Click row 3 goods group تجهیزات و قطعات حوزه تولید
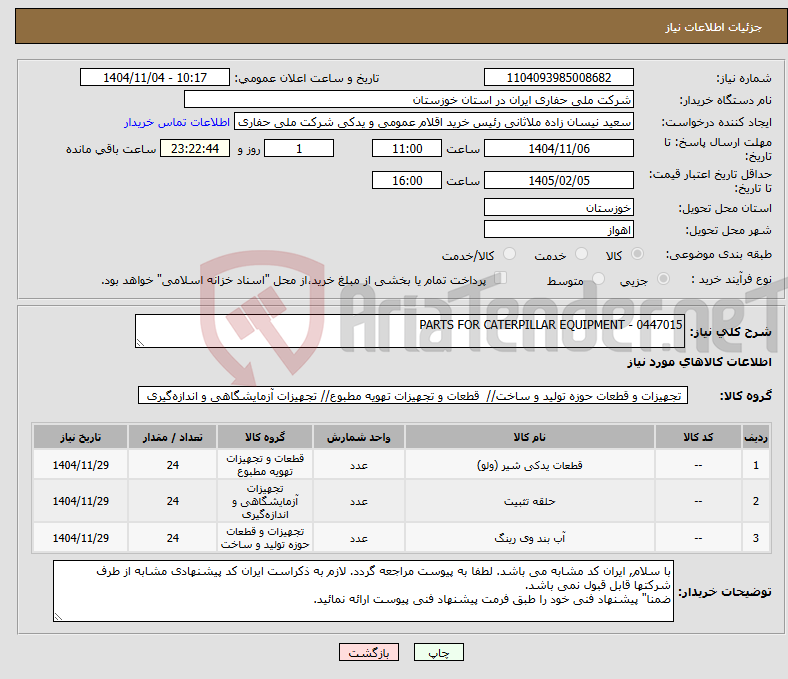This screenshot has height=679, width=788. (265, 538)
